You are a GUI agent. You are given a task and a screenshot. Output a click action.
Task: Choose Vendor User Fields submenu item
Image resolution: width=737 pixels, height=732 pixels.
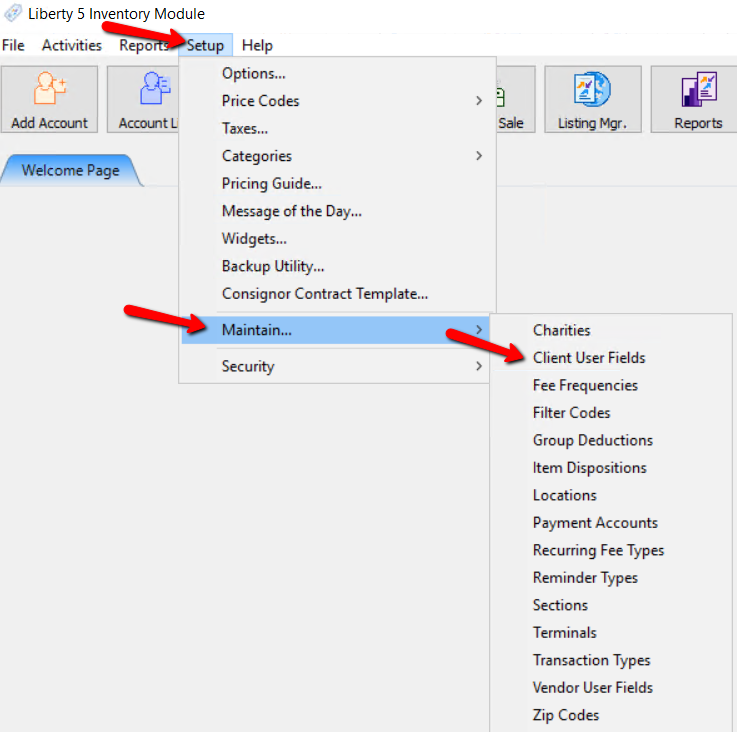click(611, 687)
